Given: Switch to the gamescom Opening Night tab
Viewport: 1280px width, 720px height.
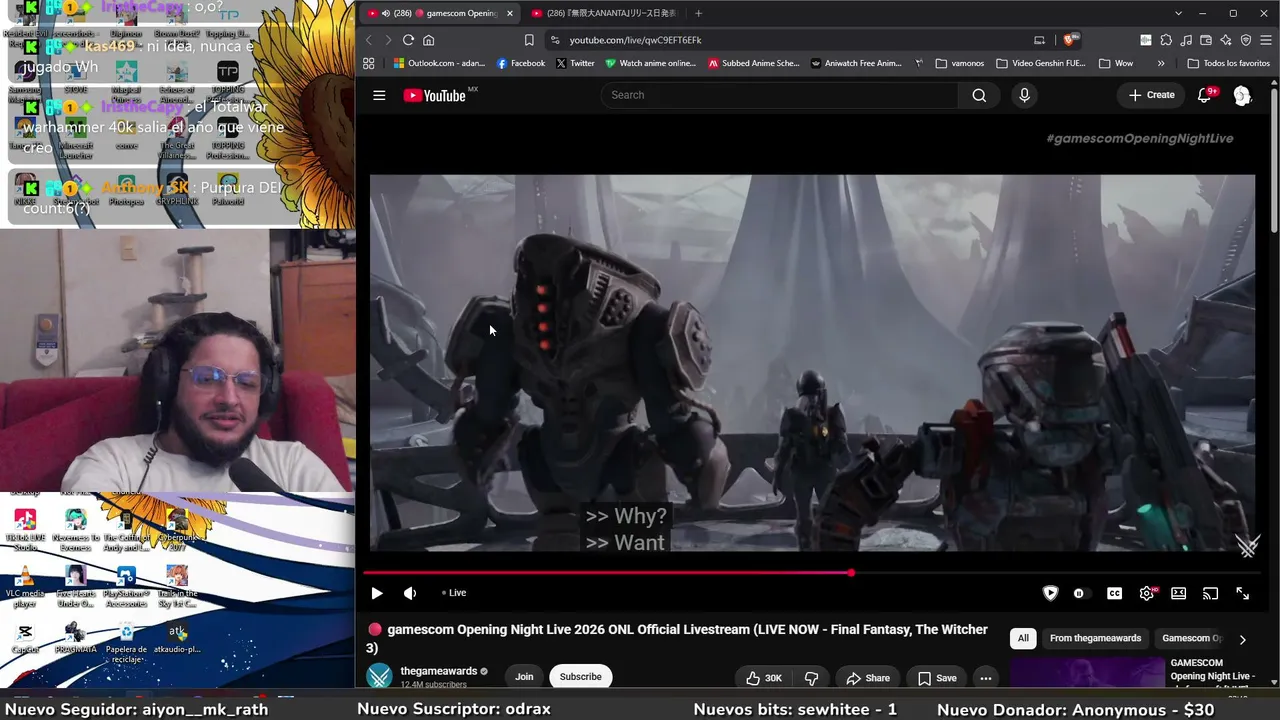Looking at the screenshot, I should (x=440, y=13).
